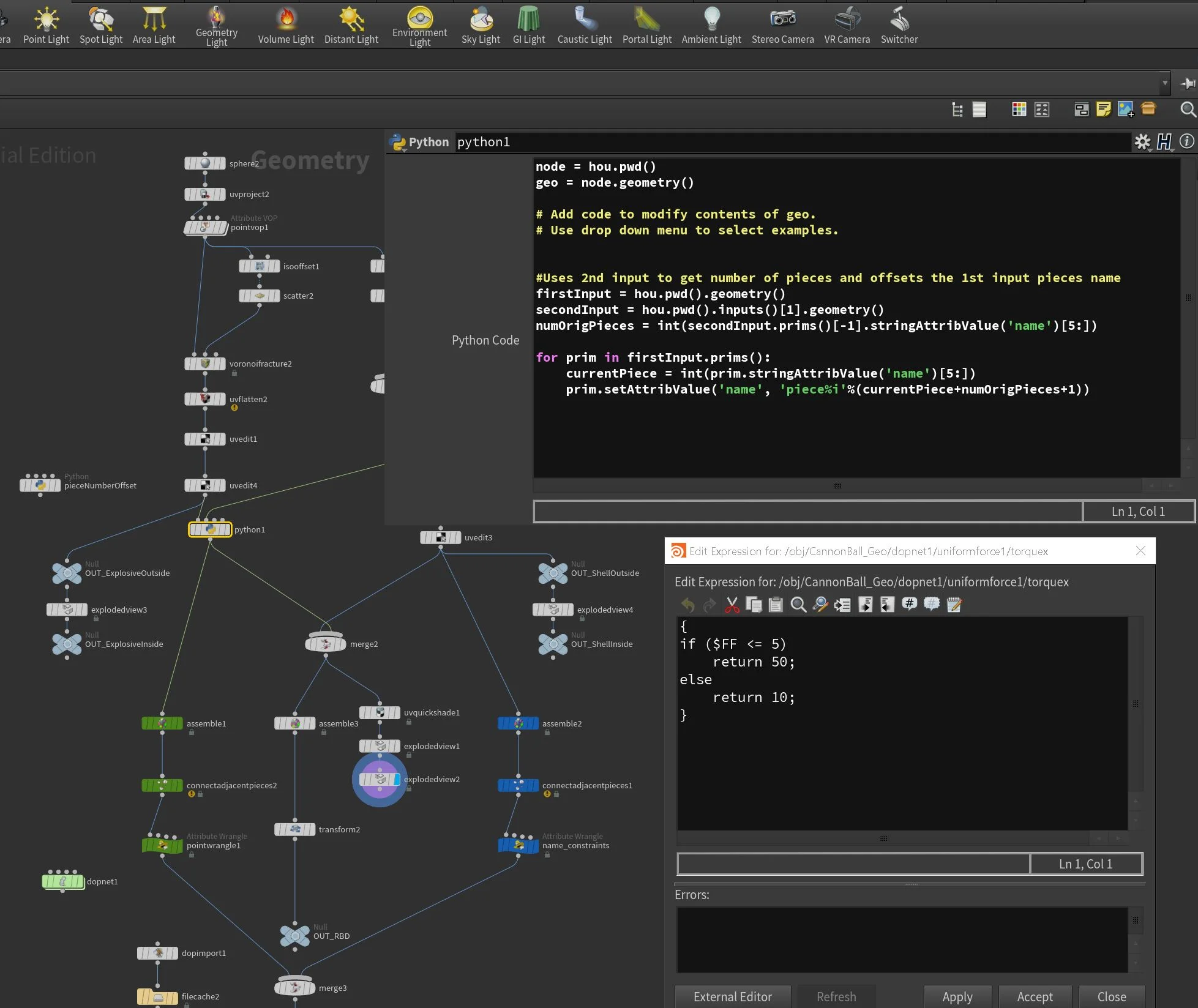Switch network view to tree list mode
The width and height of the screenshot is (1198, 1008).
pos(957,110)
